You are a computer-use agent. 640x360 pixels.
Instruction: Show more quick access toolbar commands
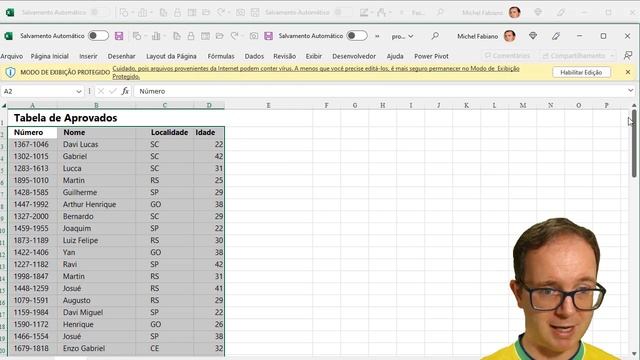pos(377,36)
